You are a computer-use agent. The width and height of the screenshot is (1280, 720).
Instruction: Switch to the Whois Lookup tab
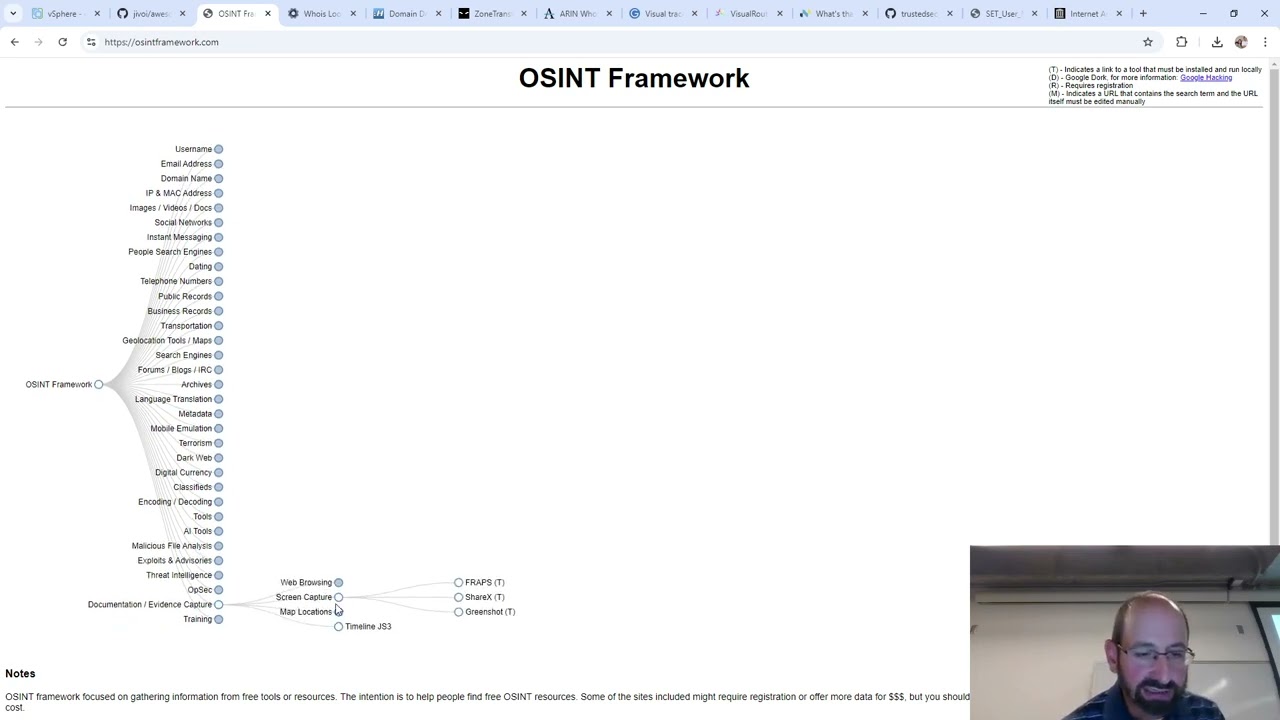pyautogui.click(x=321, y=14)
